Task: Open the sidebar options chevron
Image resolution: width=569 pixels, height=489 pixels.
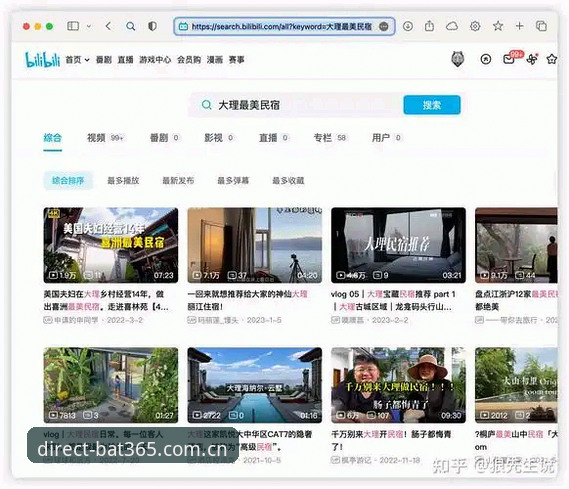Action: click(89, 26)
